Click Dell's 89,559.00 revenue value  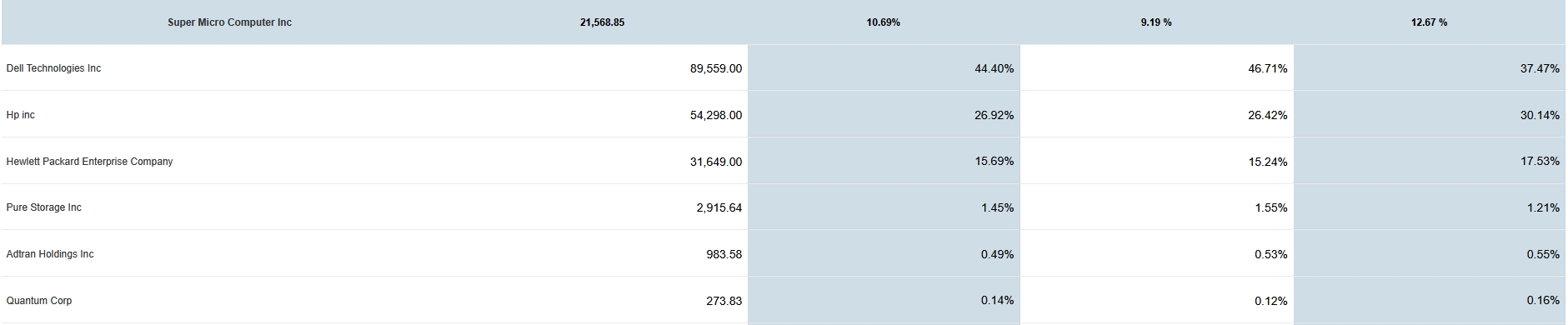(x=716, y=68)
